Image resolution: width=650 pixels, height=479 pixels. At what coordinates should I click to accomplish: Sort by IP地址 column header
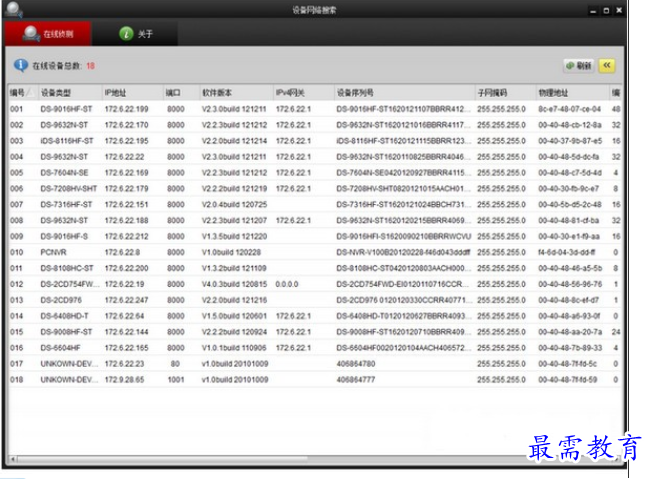pyautogui.click(x=132, y=92)
